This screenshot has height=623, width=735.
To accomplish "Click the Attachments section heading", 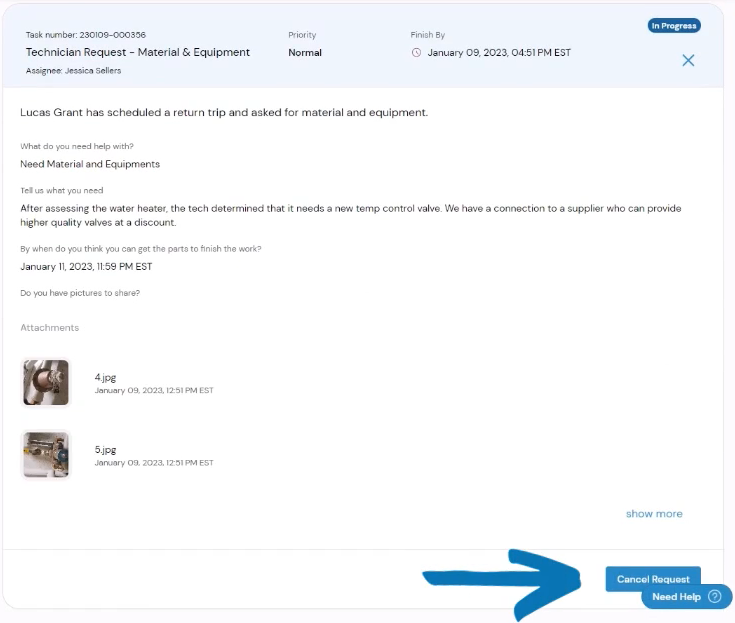I will 50,328.
